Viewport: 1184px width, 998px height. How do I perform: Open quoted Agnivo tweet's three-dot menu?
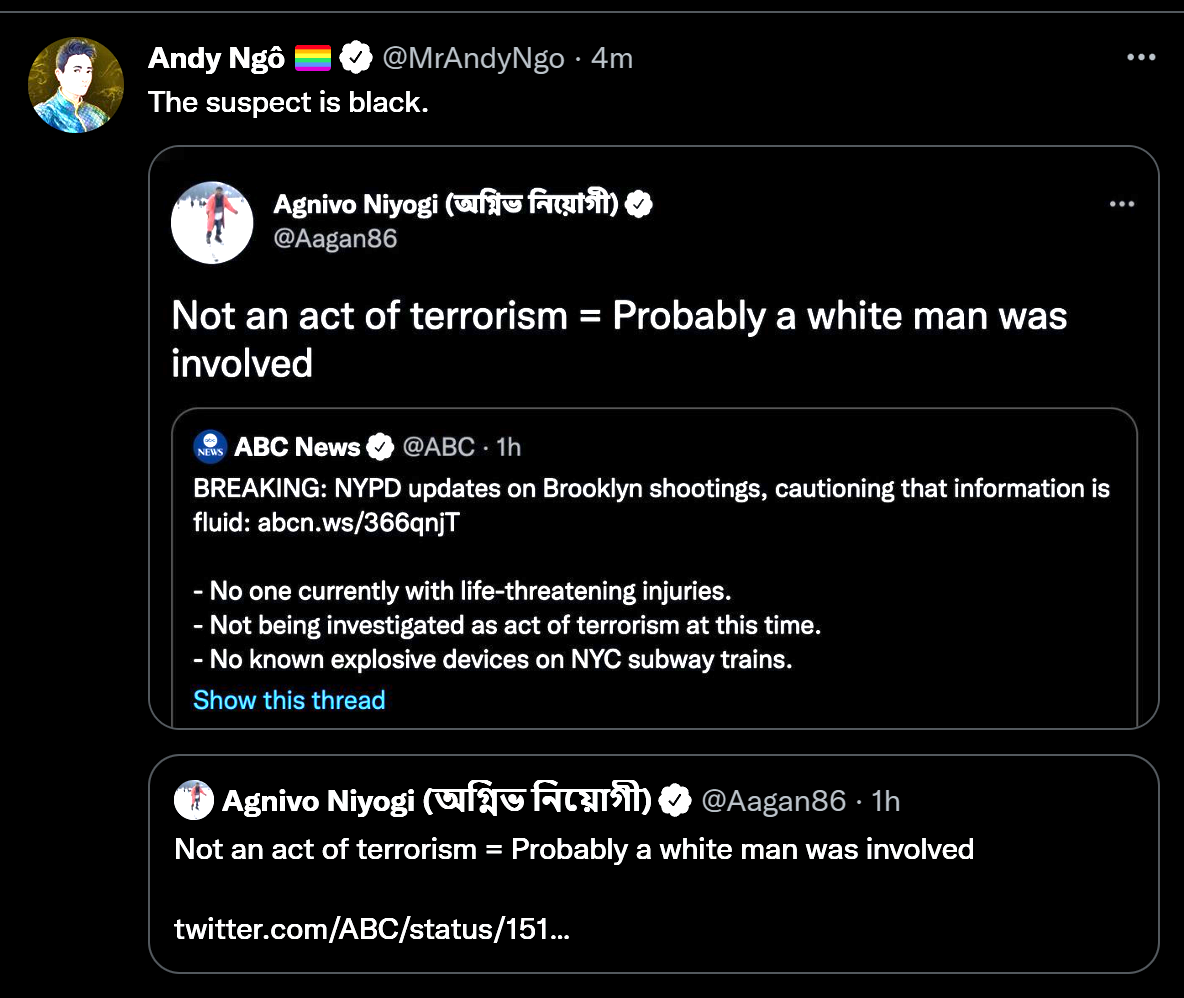tap(1122, 204)
